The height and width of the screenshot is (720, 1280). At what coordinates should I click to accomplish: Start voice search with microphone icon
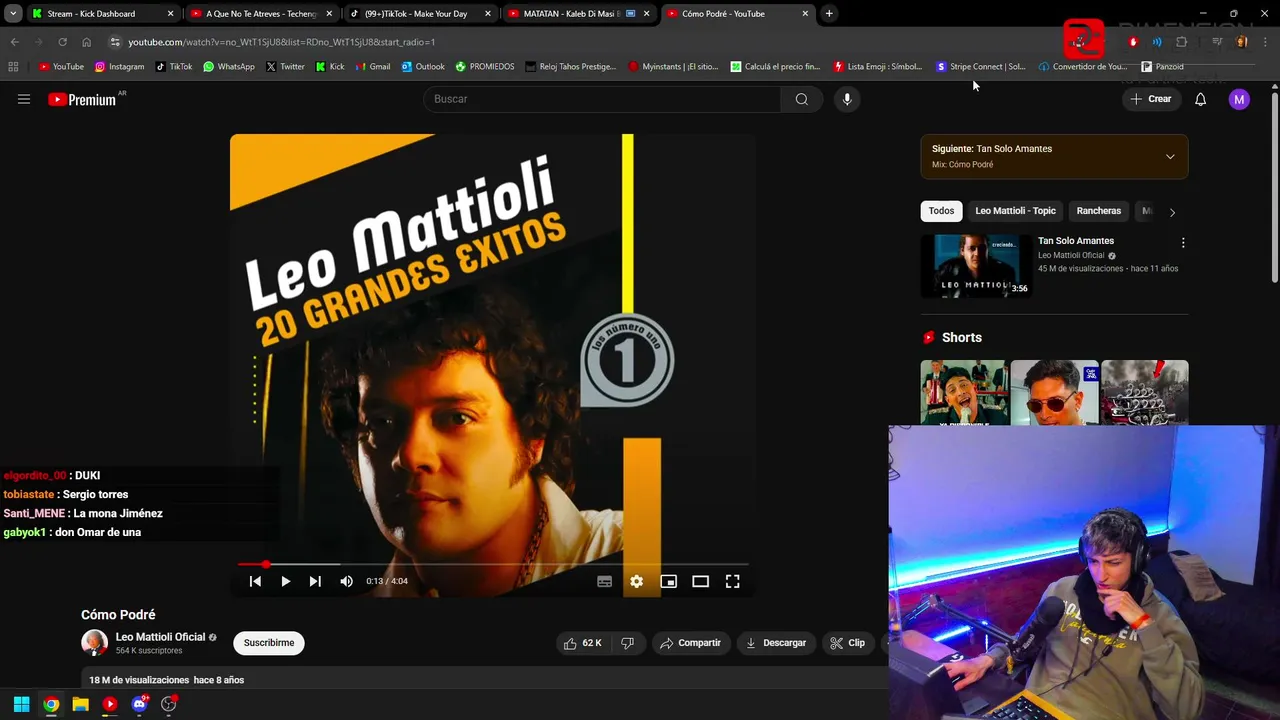click(847, 99)
